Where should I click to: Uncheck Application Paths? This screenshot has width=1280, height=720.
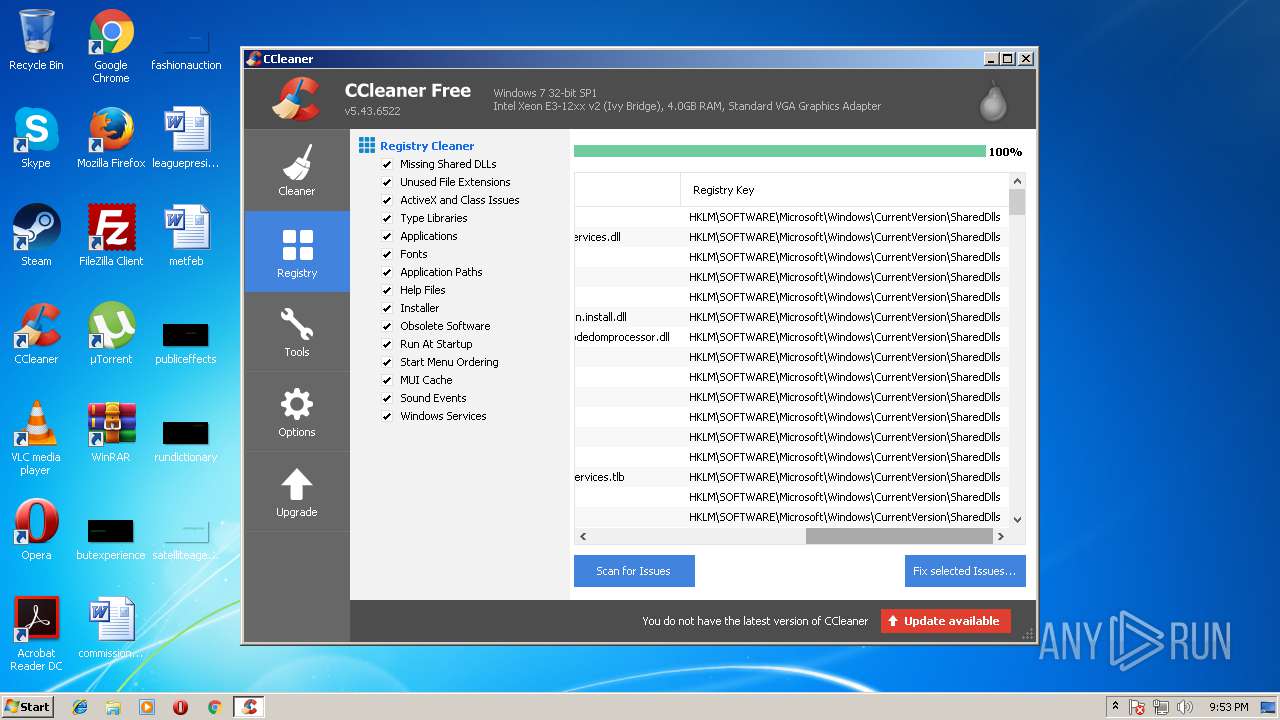pyautogui.click(x=387, y=273)
